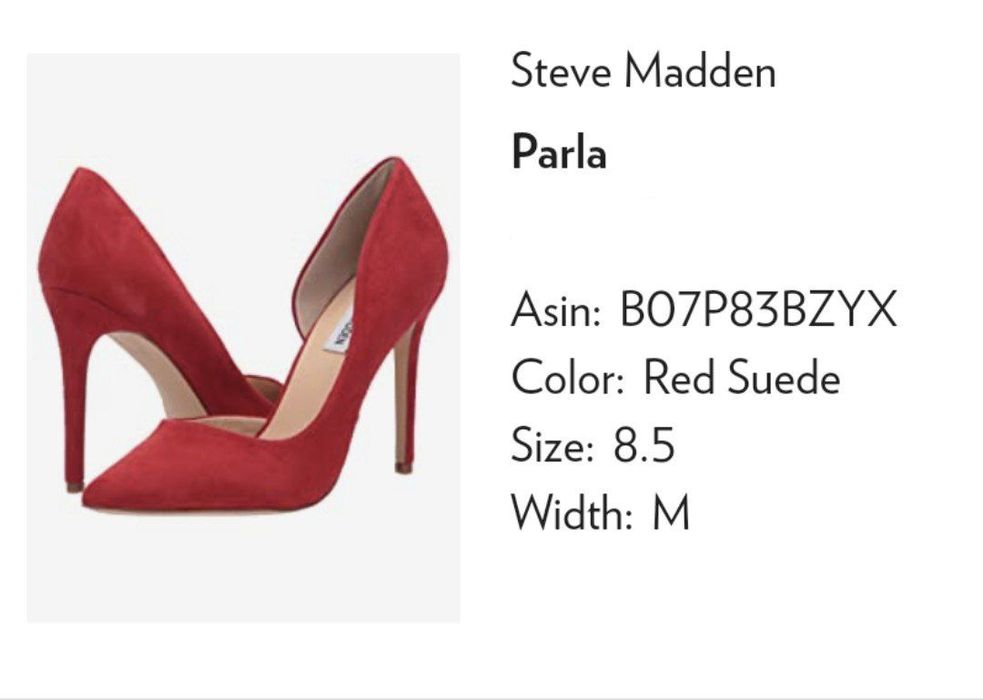Screen dimensions: 983x700
Task: Click the Width label text
Action: [572, 513]
